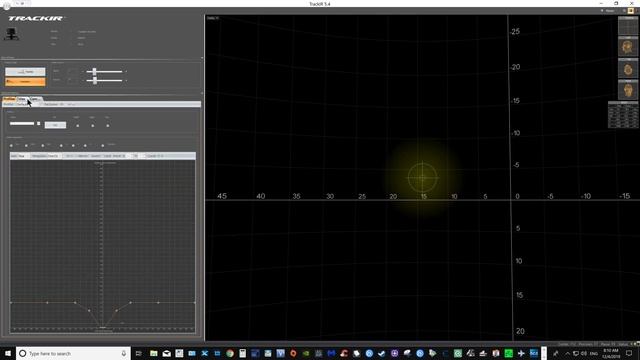Open the Mail app from the taskbar
The image size is (640, 360).
click(x=167, y=353)
